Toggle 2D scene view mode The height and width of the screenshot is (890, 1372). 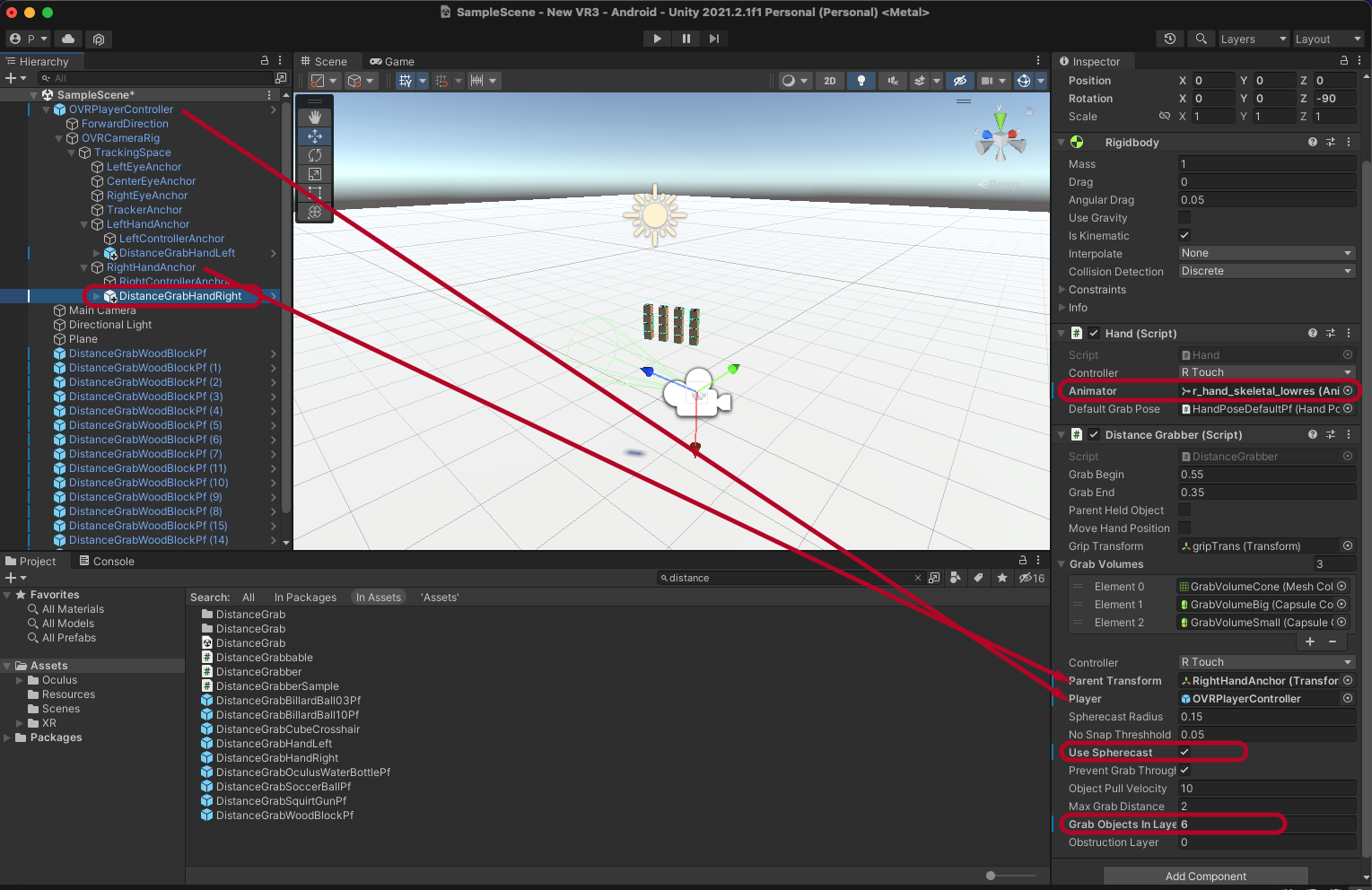[830, 81]
